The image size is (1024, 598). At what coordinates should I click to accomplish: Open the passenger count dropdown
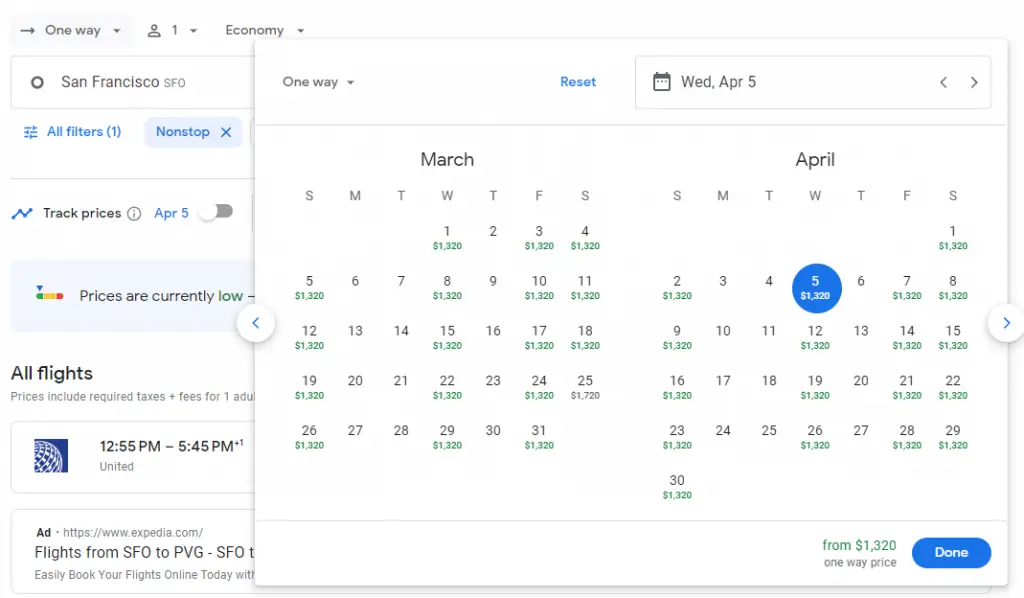(173, 30)
